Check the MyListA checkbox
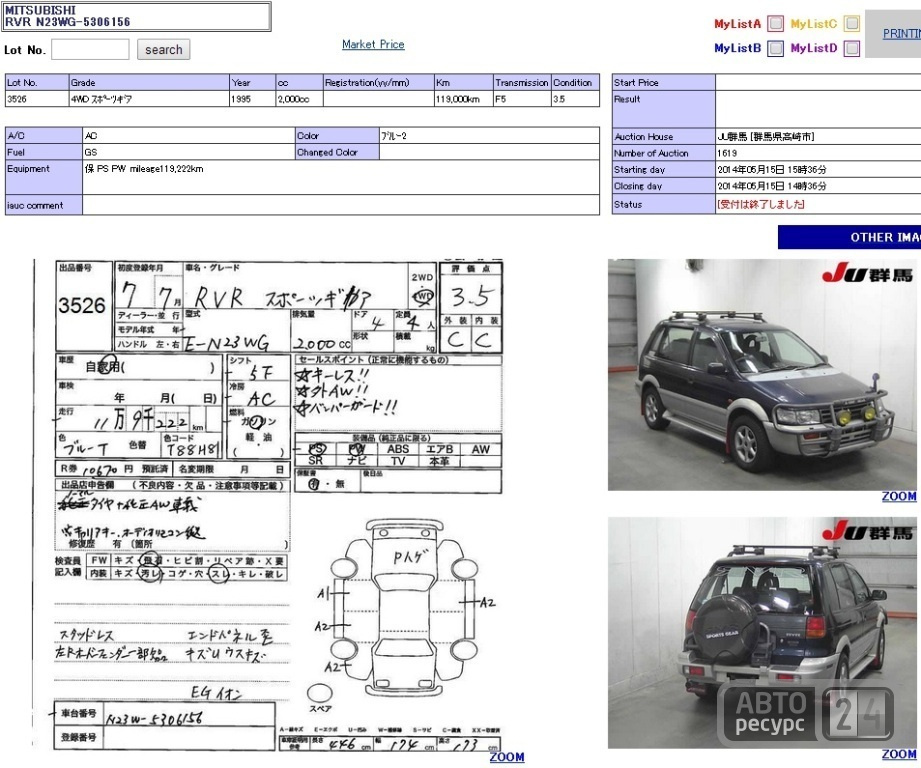Image resolution: width=921 pixels, height=768 pixels. (775, 23)
